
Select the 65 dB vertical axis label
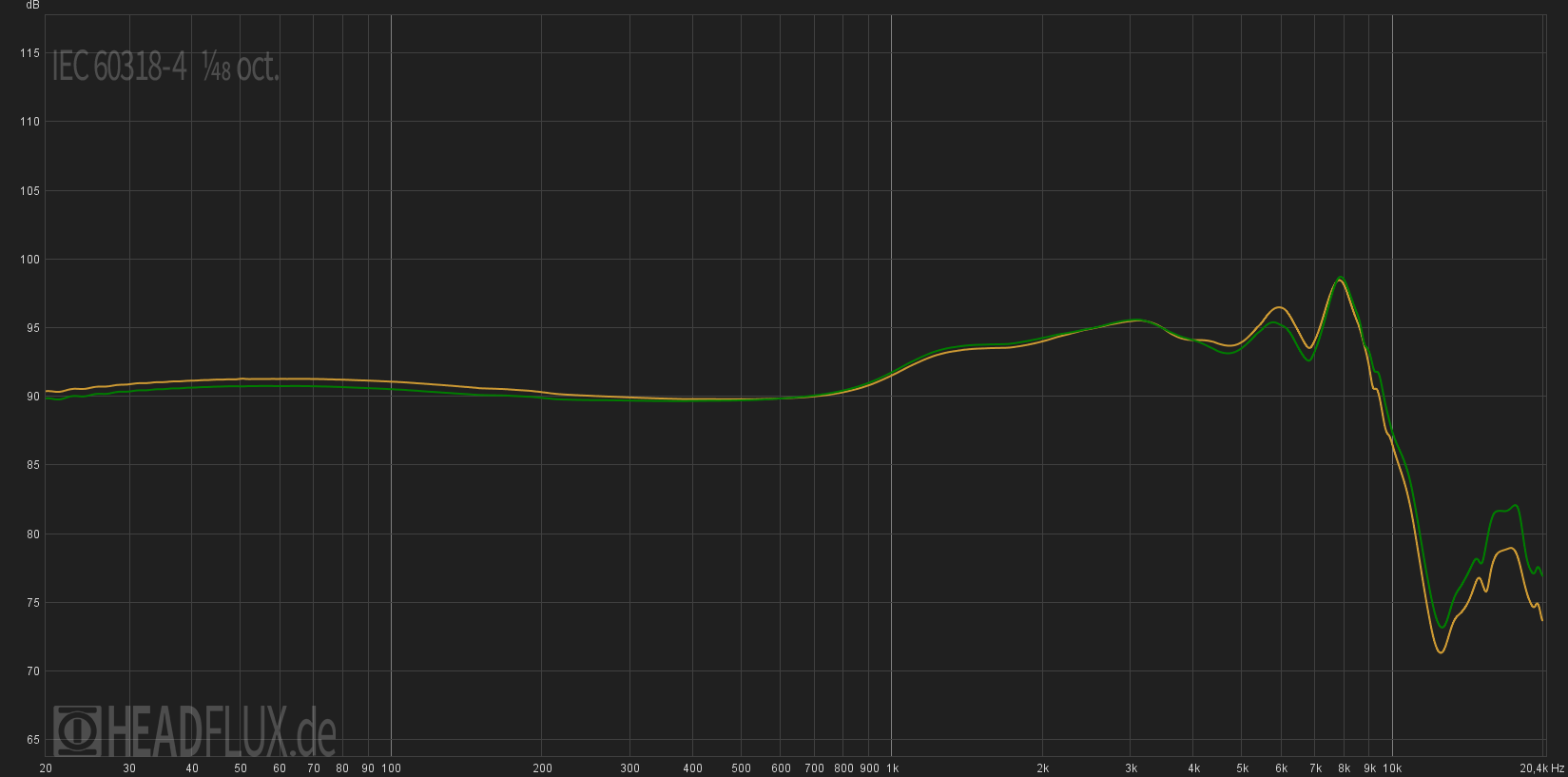coord(33,740)
